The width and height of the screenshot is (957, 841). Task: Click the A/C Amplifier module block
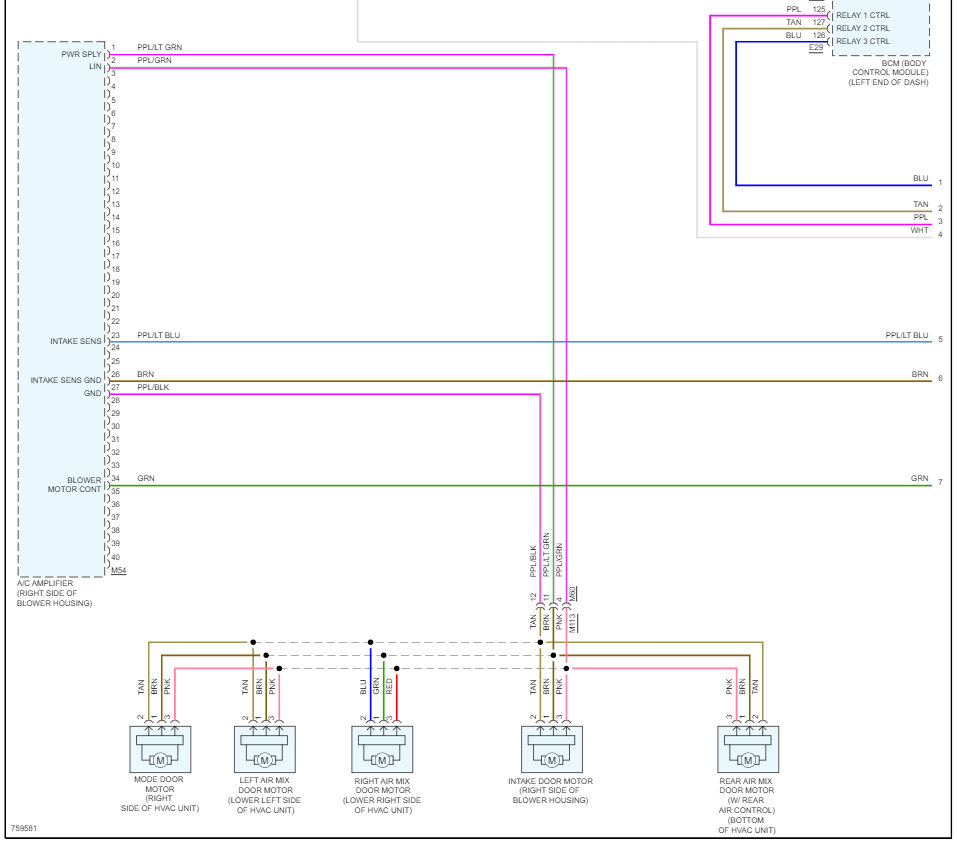[x=61, y=309]
